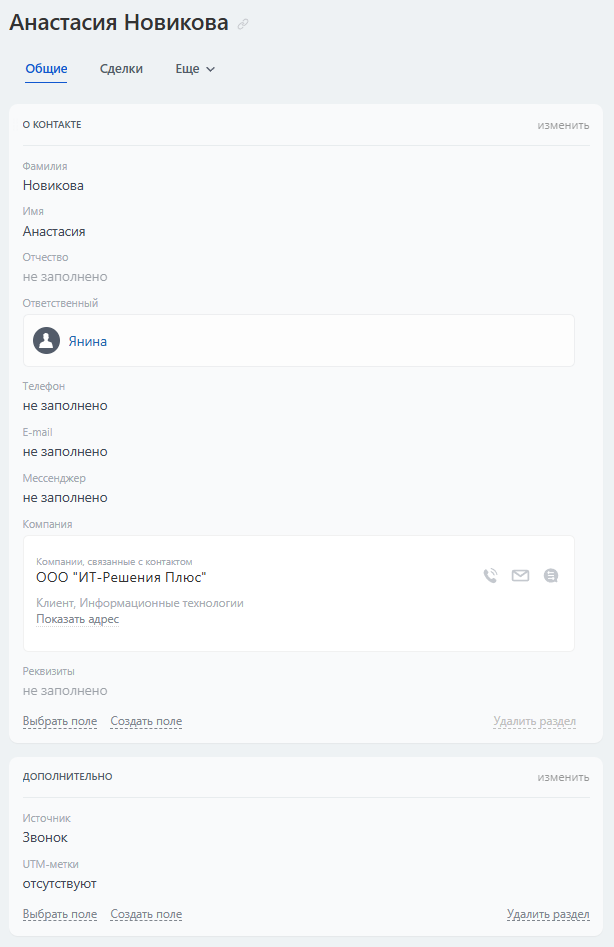Click изменить in О контакте section

pyautogui.click(x=563, y=125)
